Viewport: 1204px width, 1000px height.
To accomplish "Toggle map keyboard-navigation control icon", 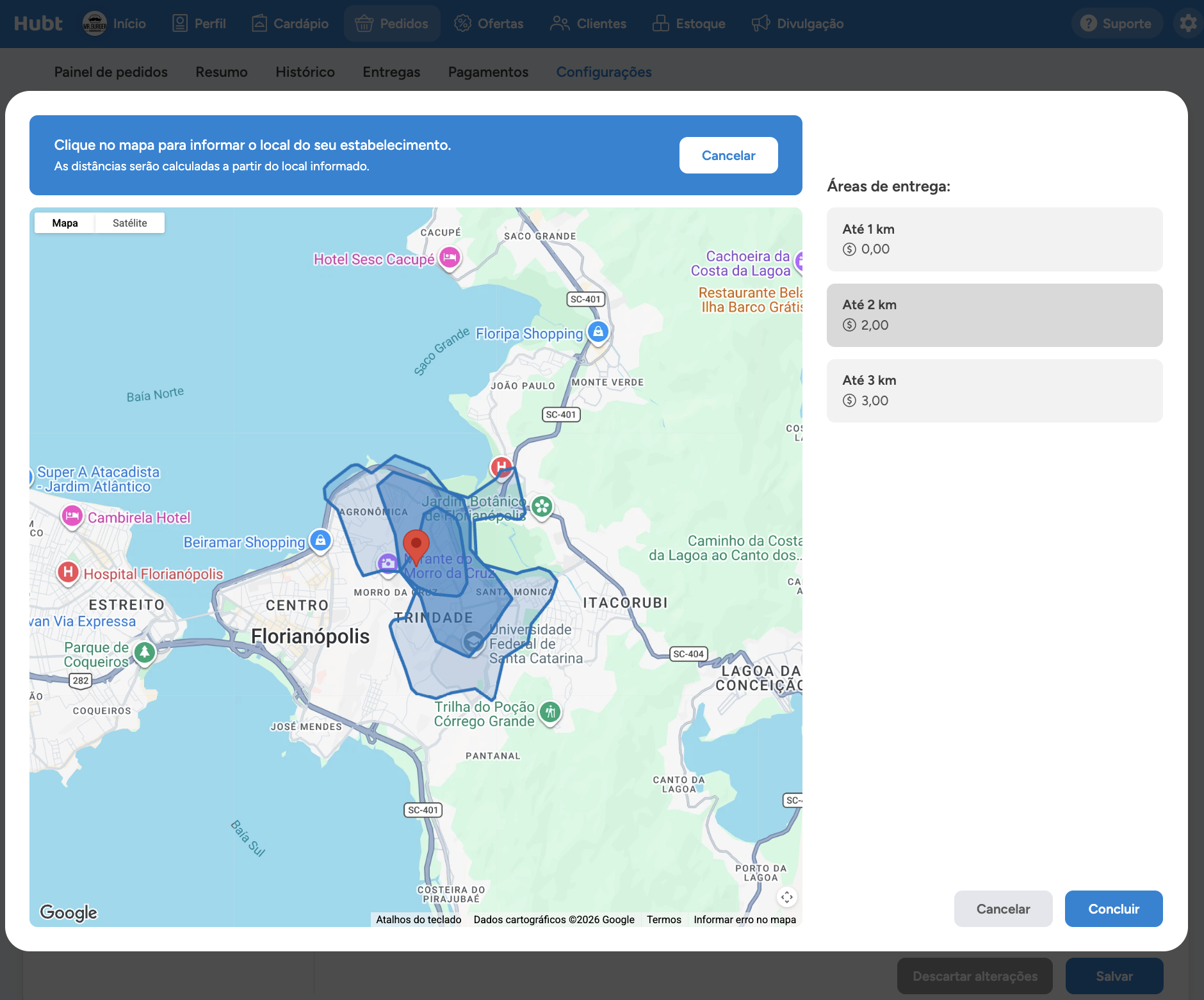I will point(786,897).
